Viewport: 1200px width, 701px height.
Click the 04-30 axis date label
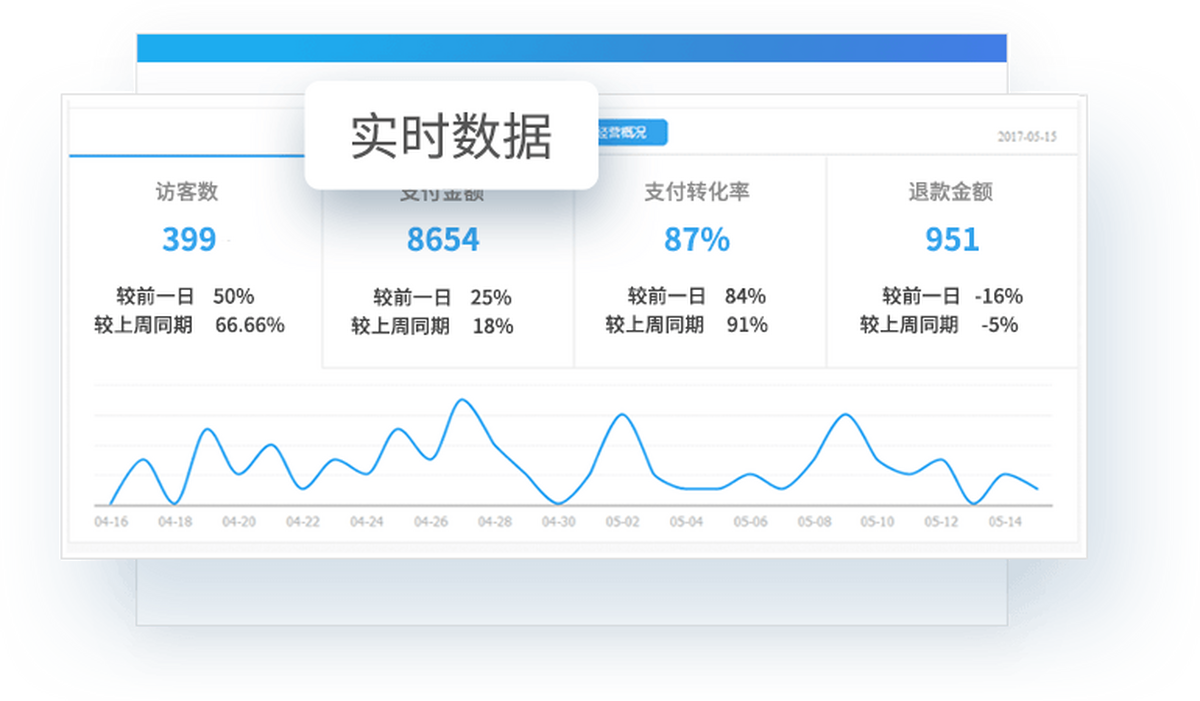pyautogui.click(x=558, y=522)
